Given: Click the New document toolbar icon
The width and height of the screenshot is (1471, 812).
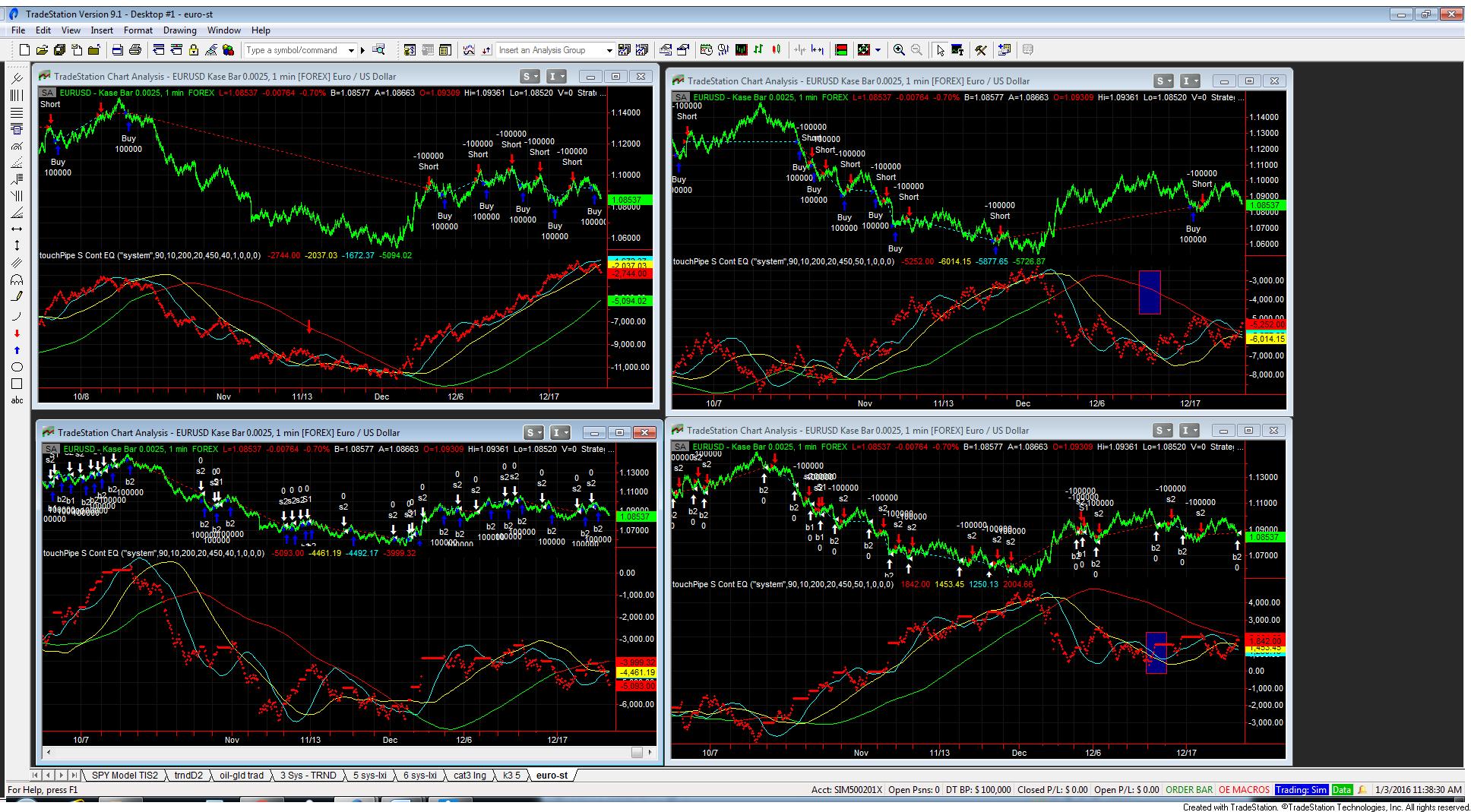Looking at the screenshot, I should click(24, 50).
